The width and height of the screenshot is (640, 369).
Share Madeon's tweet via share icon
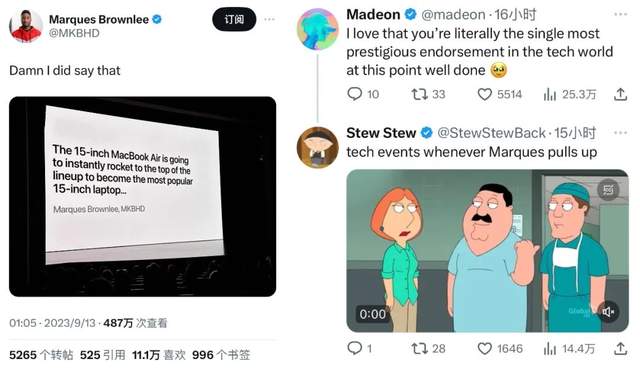click(x=620, y=94)
